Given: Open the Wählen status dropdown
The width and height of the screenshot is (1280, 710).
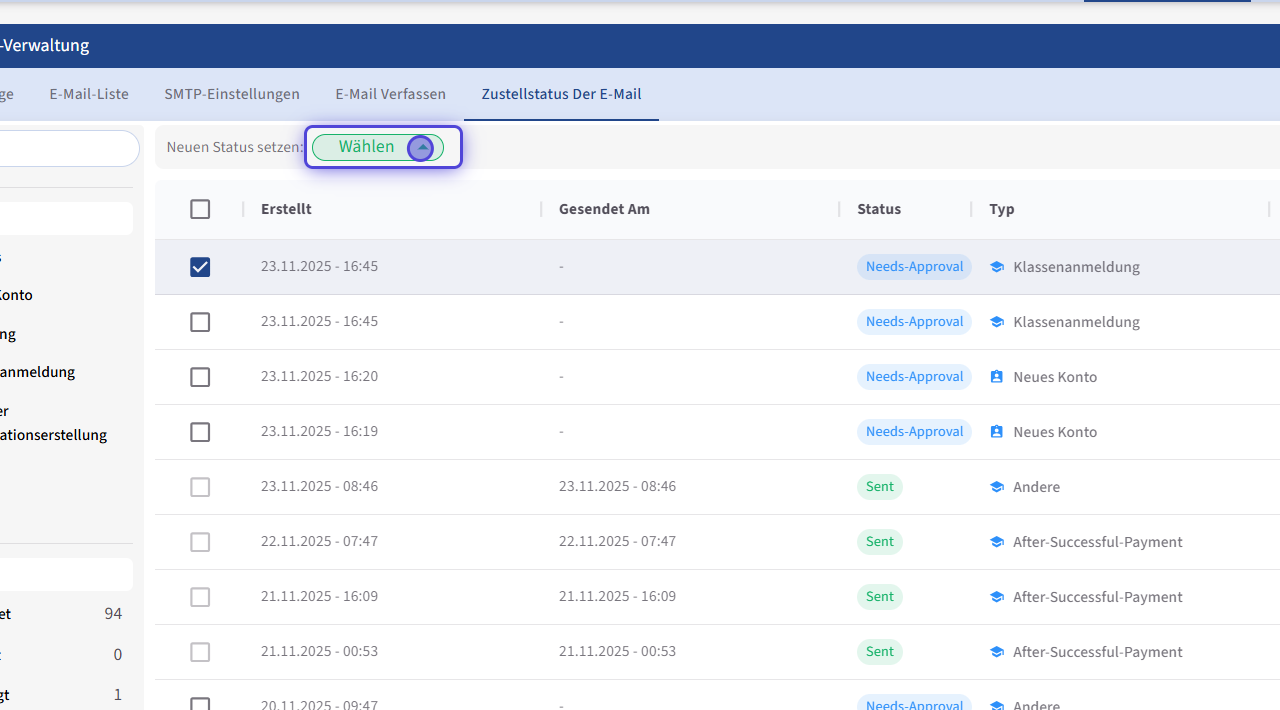Looking at the screenshot, I should [367, 148].
